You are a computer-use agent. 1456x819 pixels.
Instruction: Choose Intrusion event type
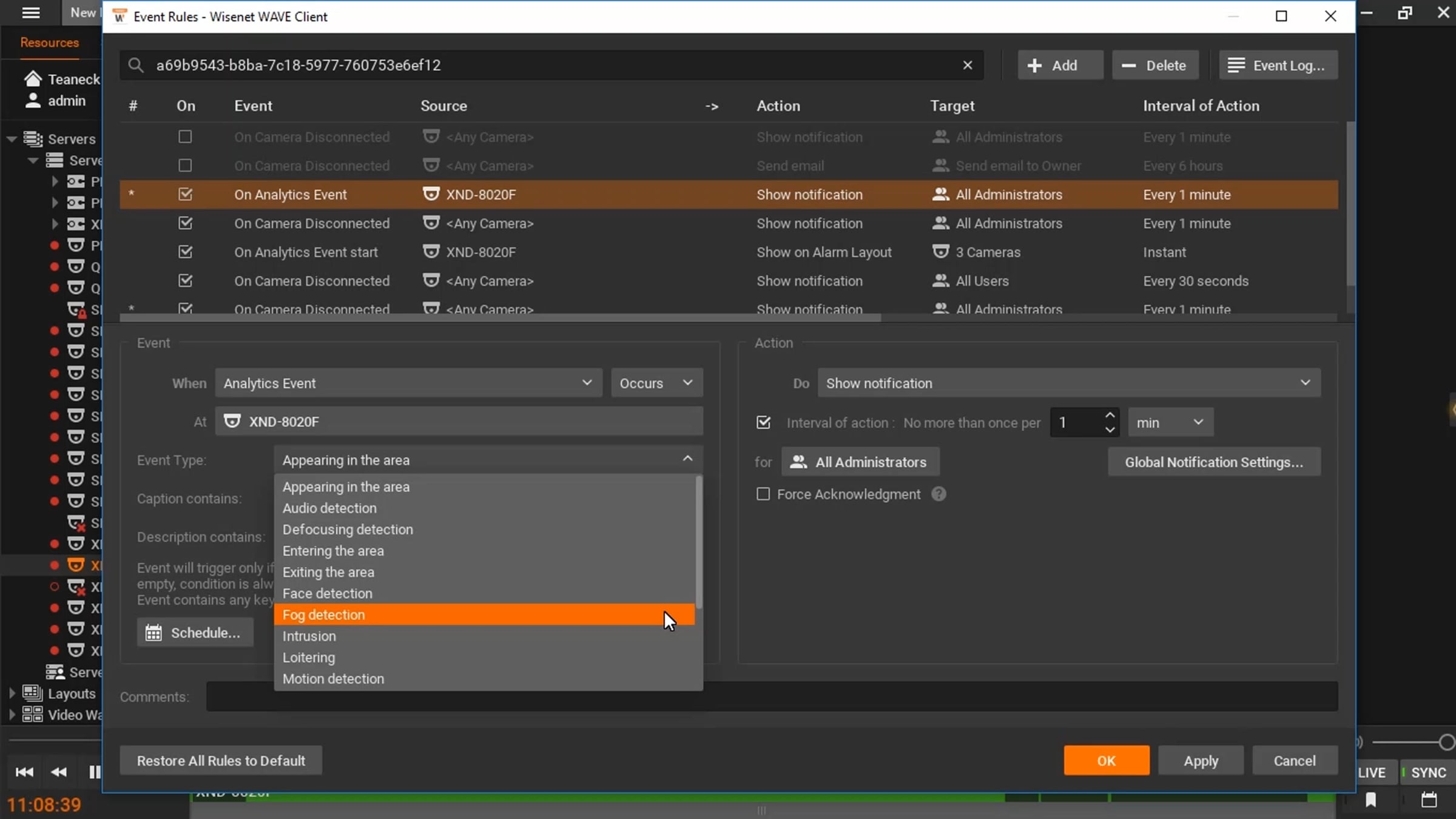point(484,636)
